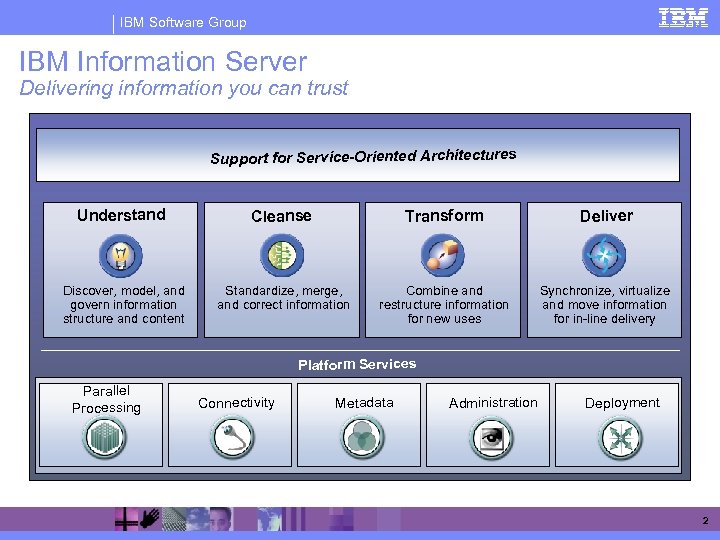The height and width of the screenshot is (540, 720).
Task: Click the Connectivity cable plug icon
Action: 232,438
